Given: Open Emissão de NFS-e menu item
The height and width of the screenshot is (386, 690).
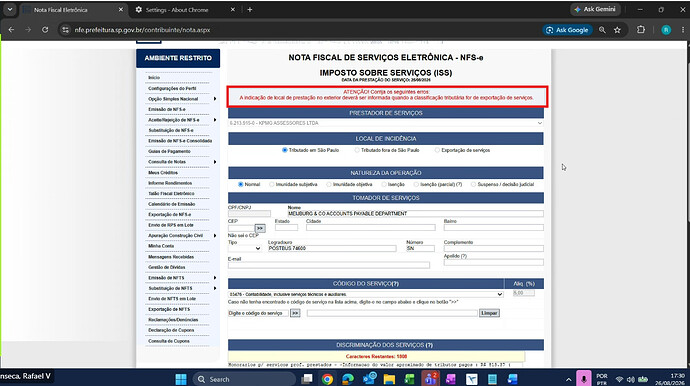Looking at the screenshot, I should (167, 109).
